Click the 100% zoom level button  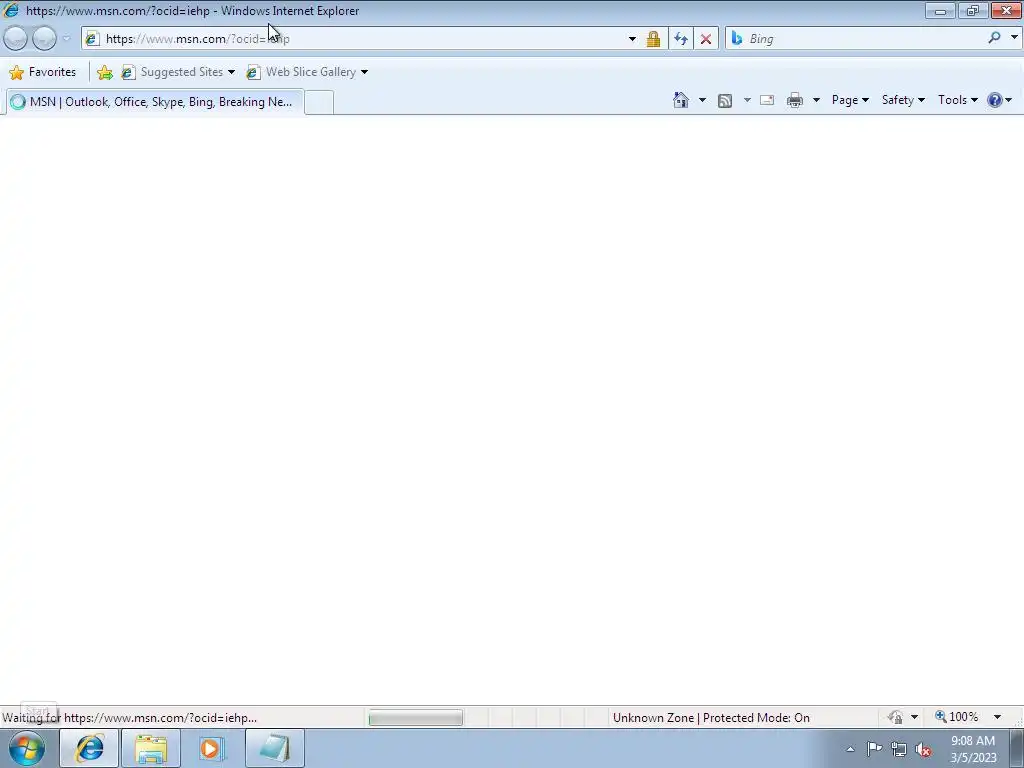tap(957, 717)
